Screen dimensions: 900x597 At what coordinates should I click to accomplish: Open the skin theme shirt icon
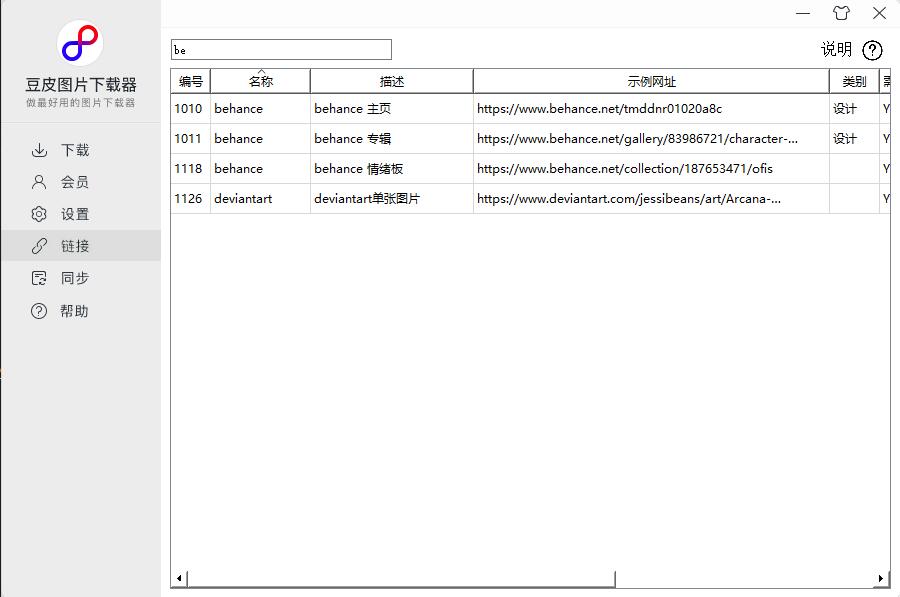(x=841, y=13)
